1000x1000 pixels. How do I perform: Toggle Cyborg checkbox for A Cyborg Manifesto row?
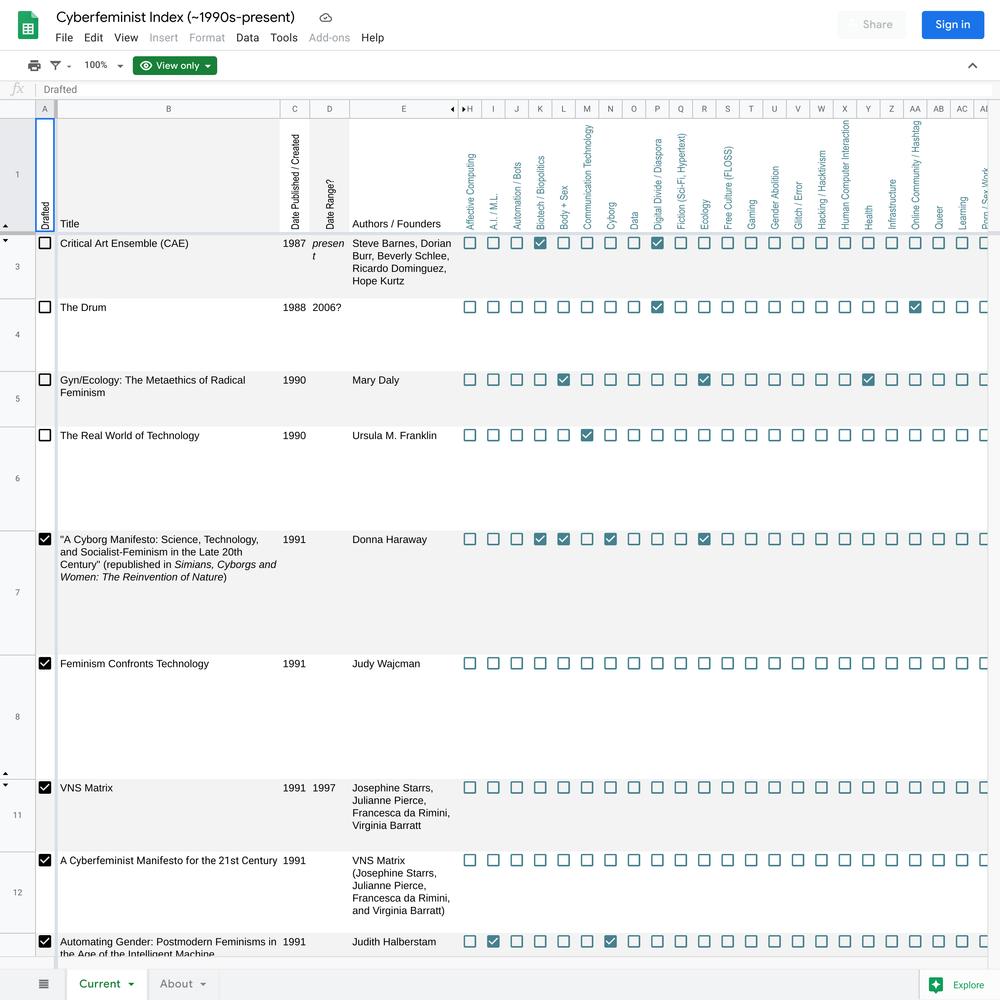click(x=610, y=539)
